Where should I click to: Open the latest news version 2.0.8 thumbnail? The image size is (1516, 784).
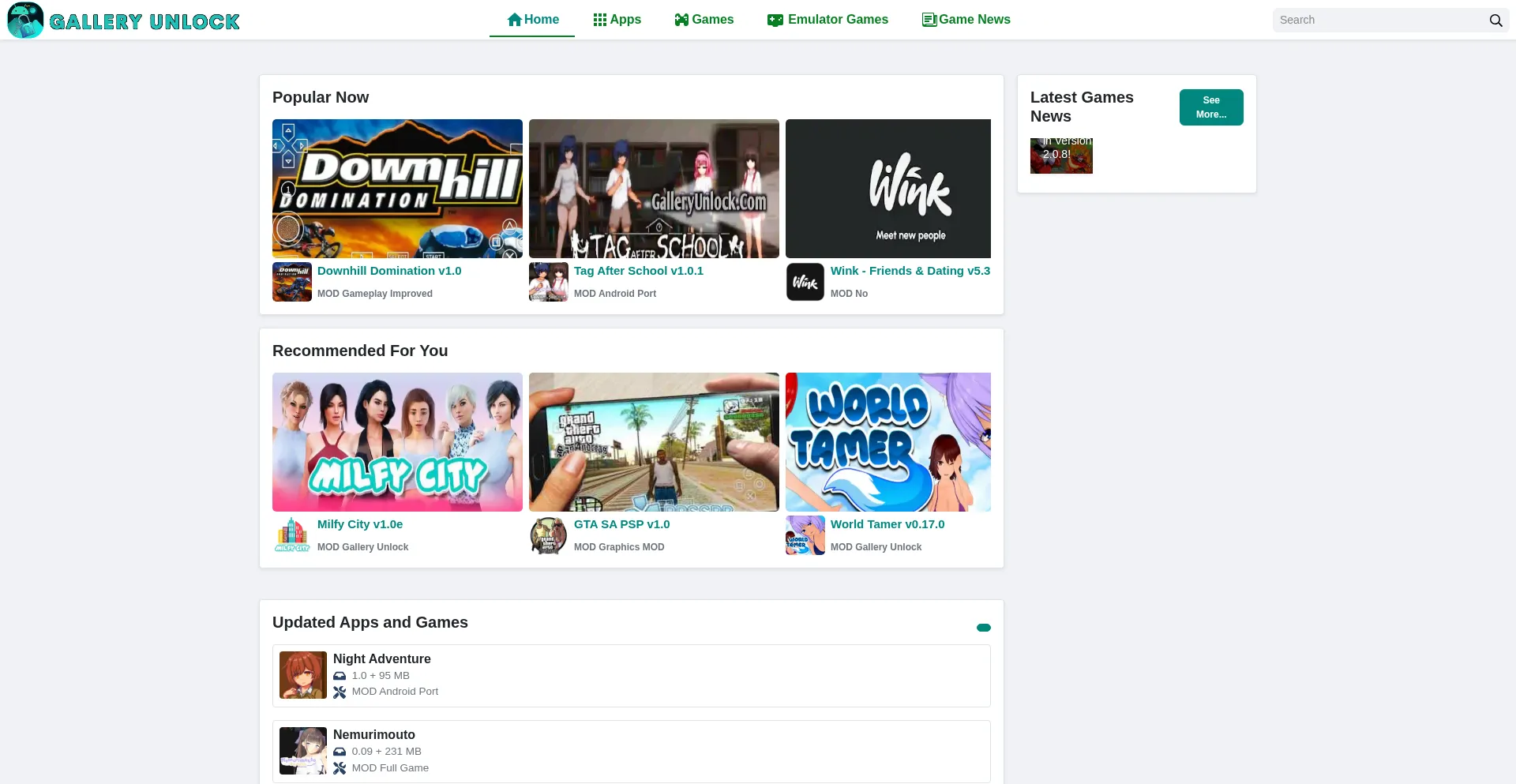coord(1061,156)
